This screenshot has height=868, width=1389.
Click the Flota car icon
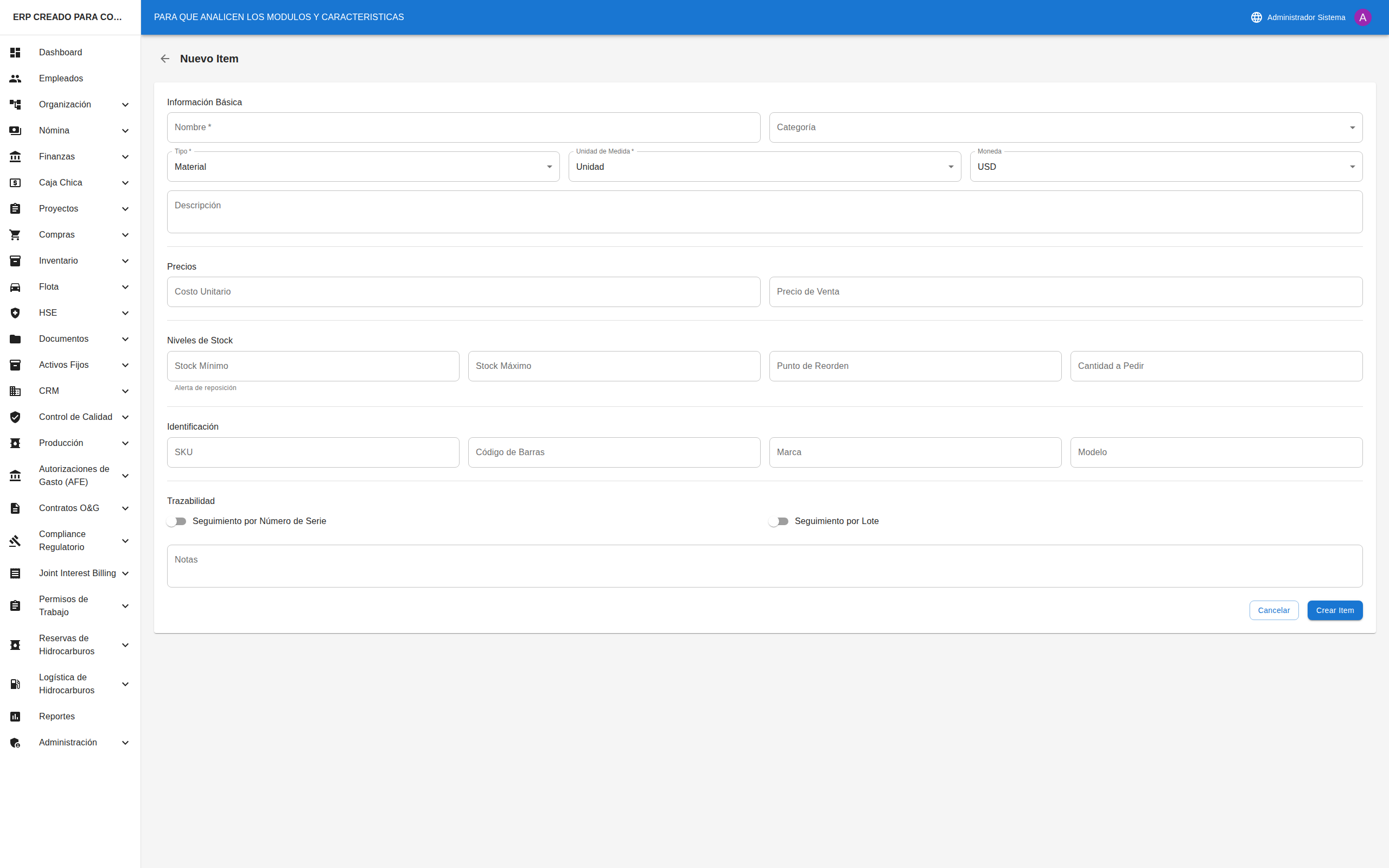point(16,287)
